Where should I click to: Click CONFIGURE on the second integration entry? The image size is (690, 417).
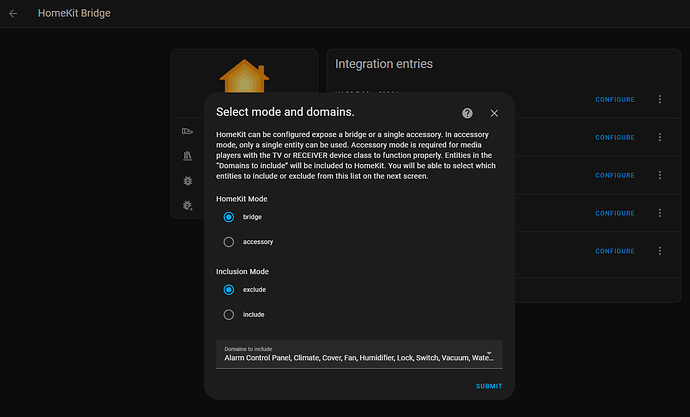615,138
